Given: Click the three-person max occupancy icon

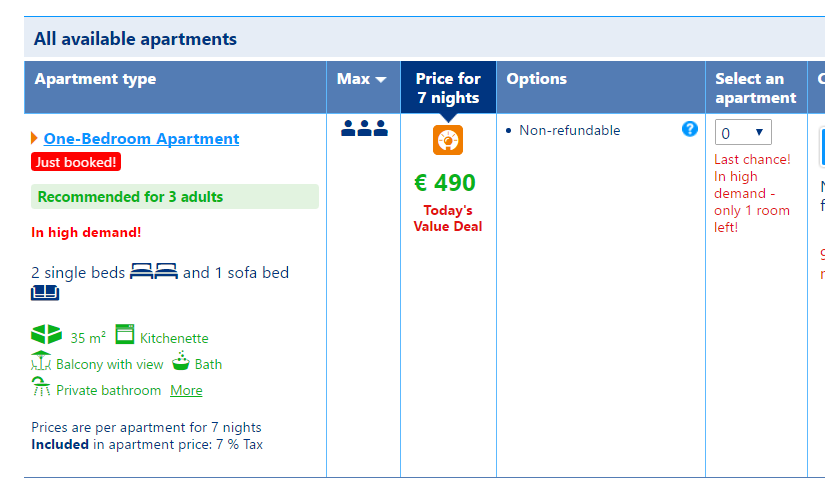Looking at the screenshot, I should (x=363, y=128).
